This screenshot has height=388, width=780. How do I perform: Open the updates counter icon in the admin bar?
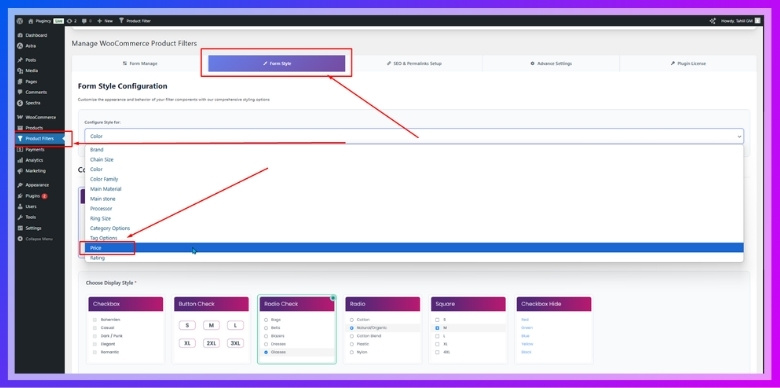pyautogui.click(x=70, y=21)
